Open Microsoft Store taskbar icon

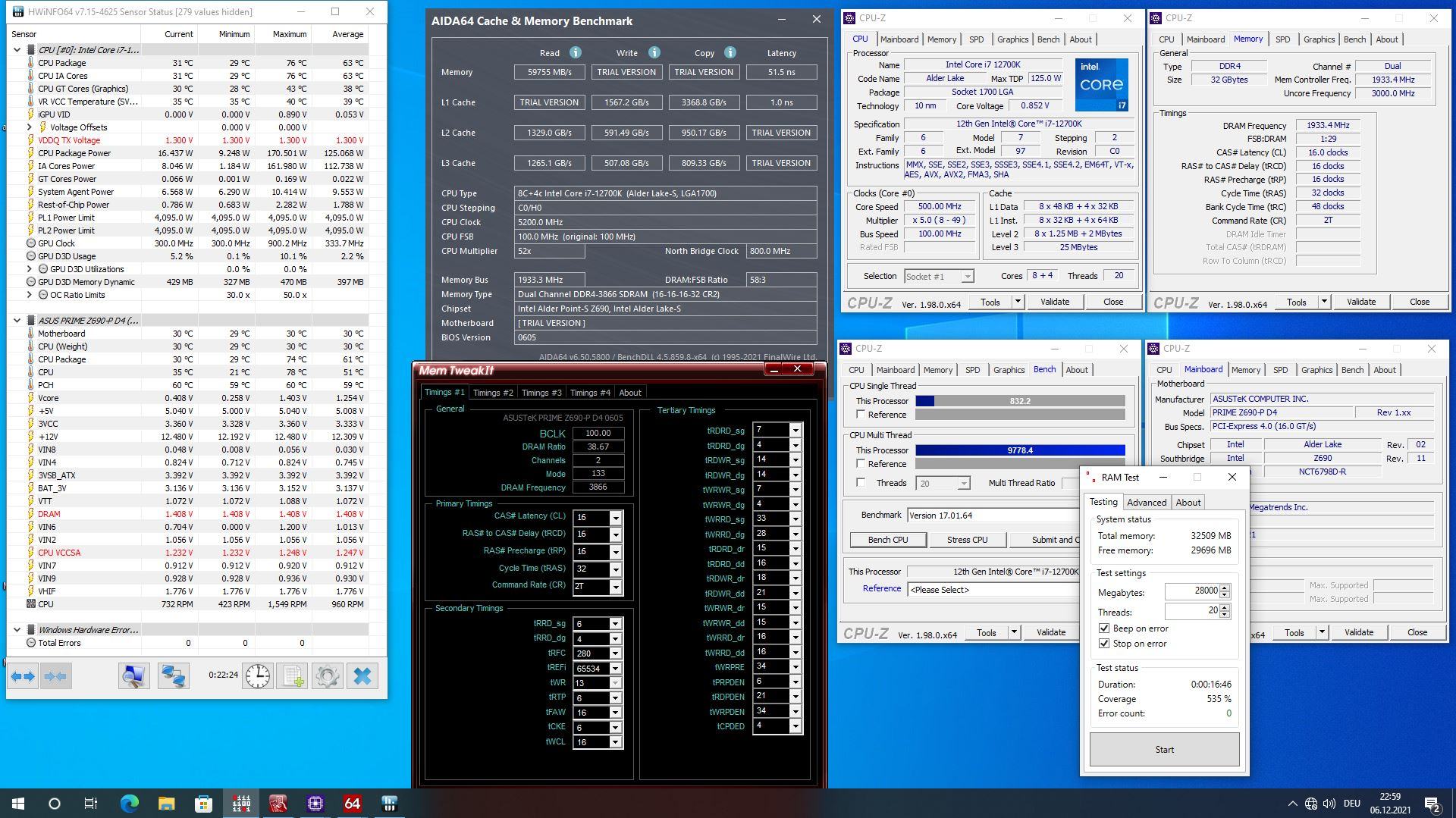[x=203, y=804]
